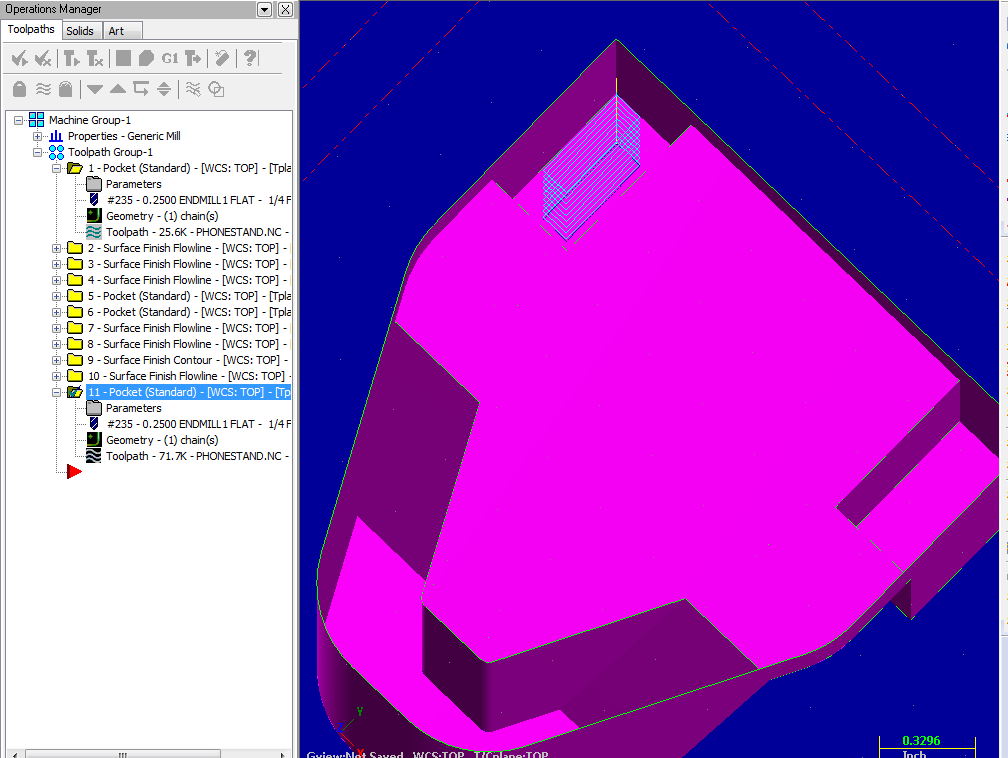Click Regenerate all selected operations icon
This screenshot has width=1008, height=758.
(x=73, y=59)
